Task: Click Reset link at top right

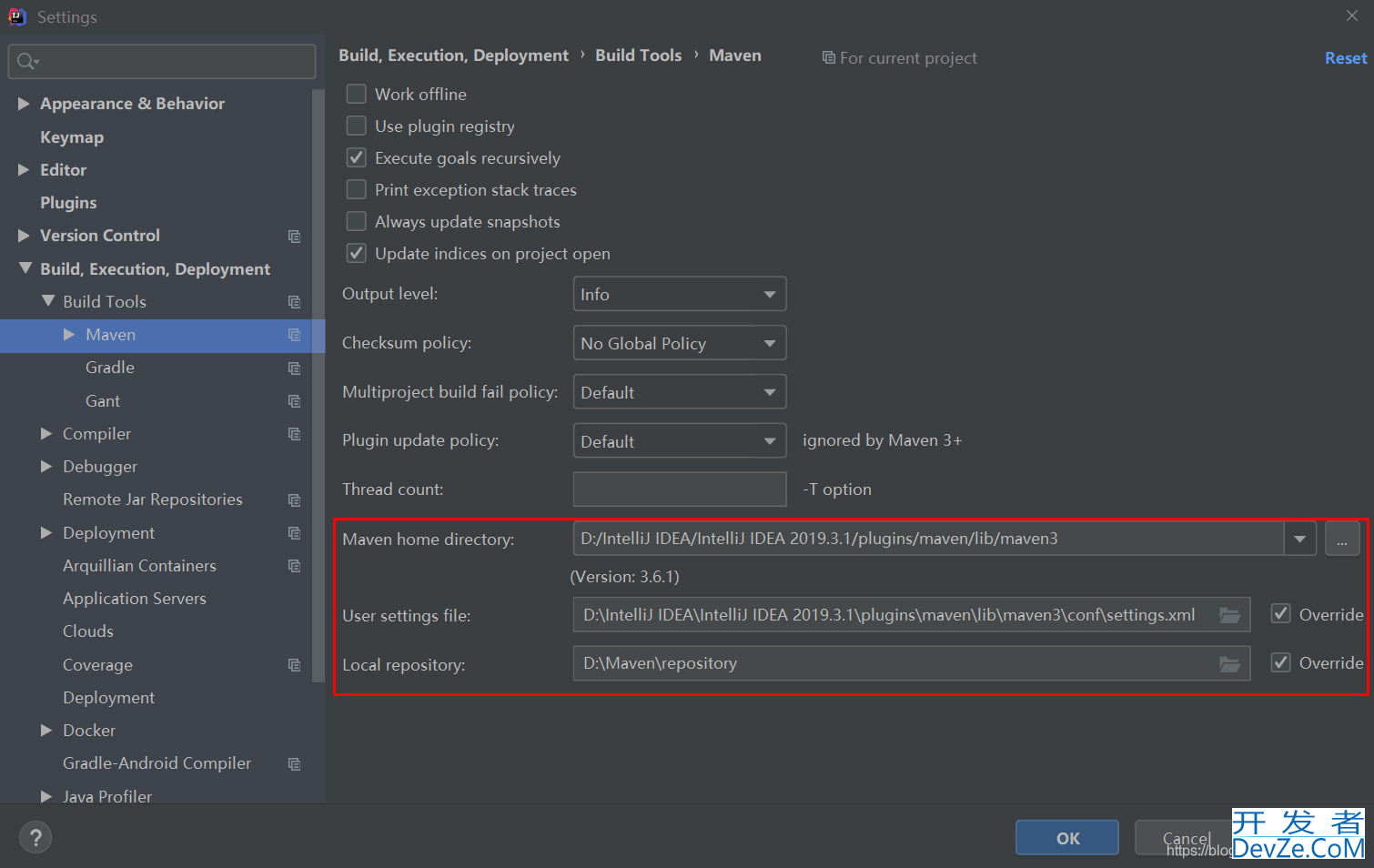Action: tap(1346, 58)
